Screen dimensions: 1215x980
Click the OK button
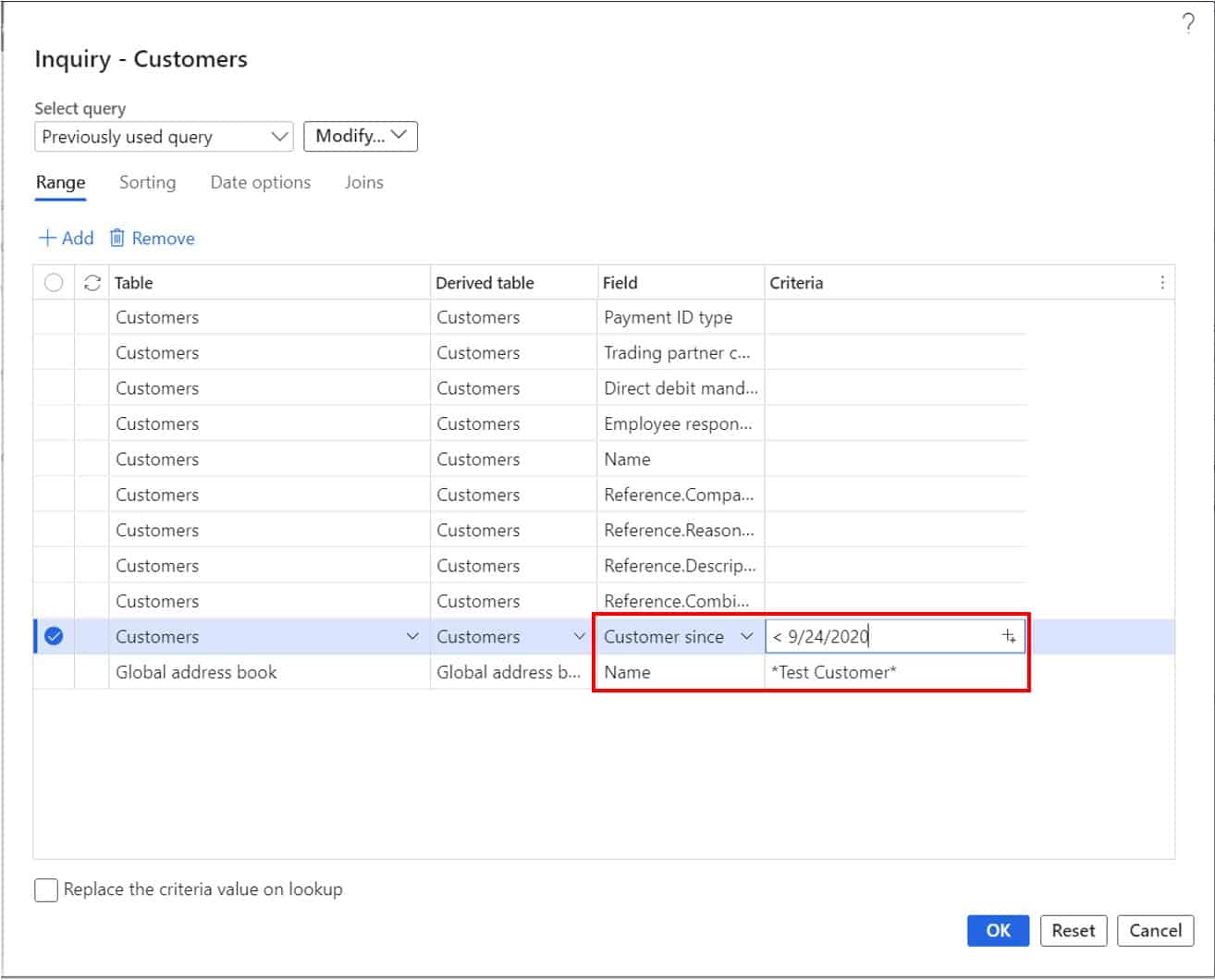998,931
